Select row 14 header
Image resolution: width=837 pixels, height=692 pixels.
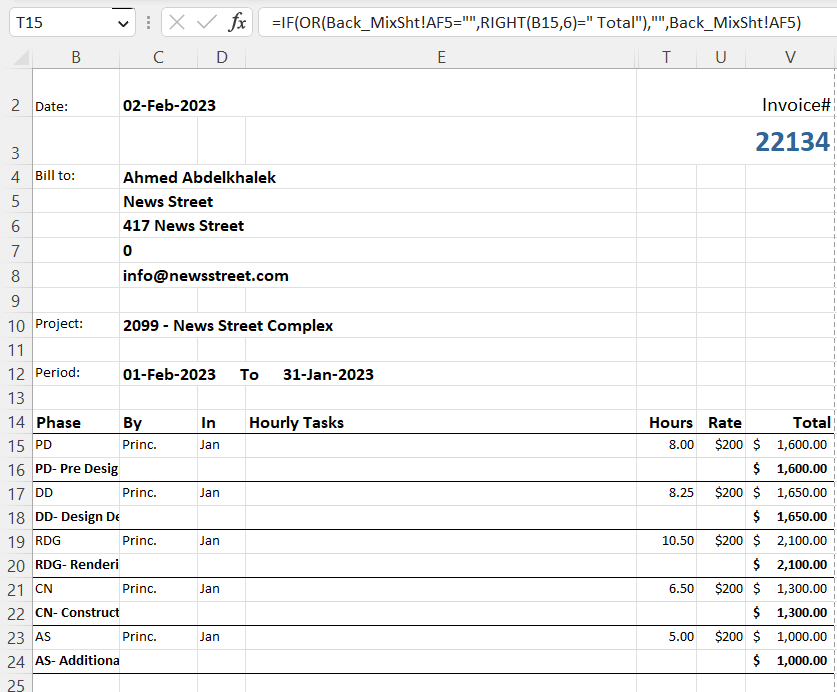(x=15, y=422)
